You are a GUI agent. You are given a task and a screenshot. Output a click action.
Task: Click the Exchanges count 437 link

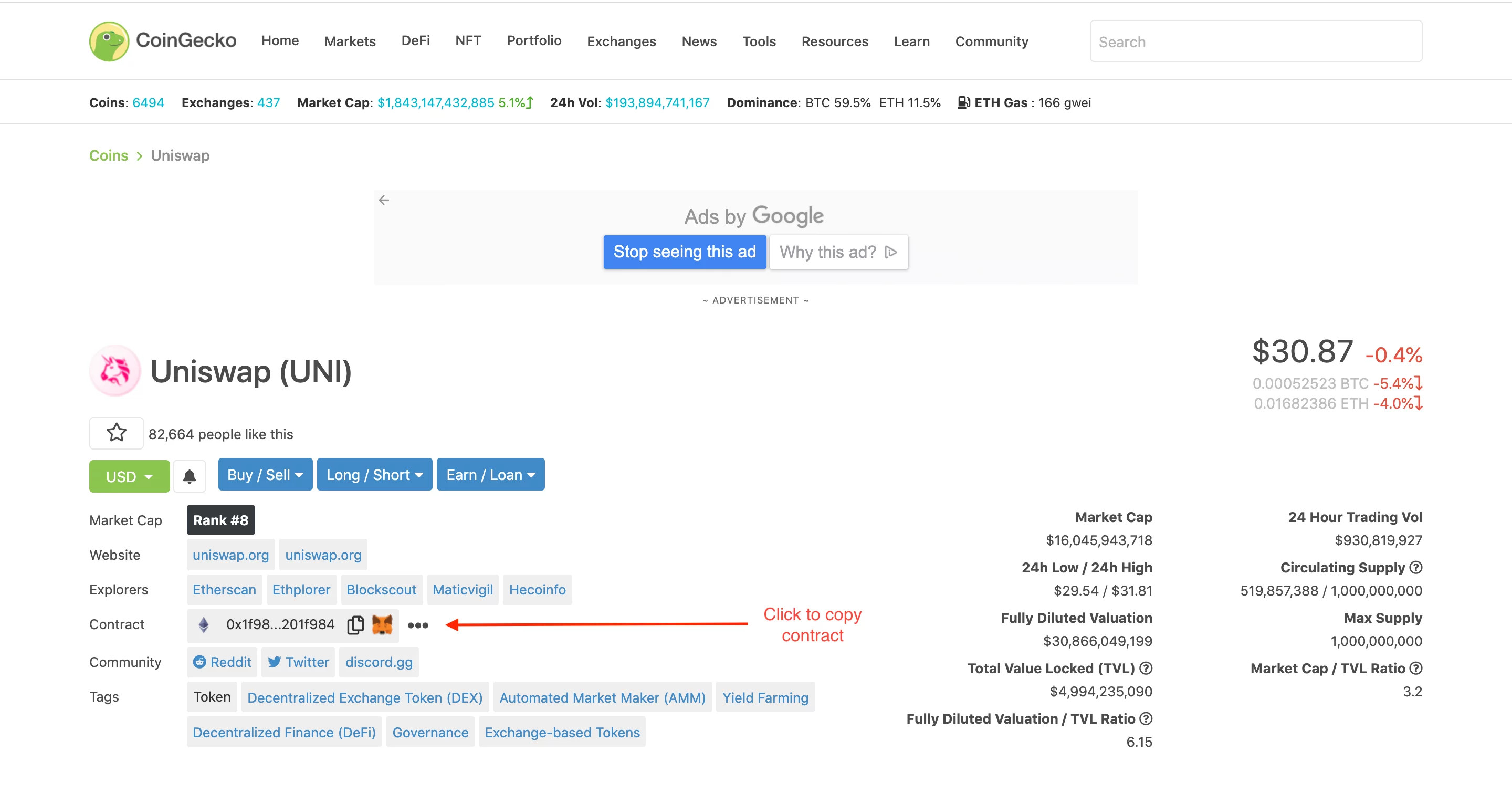[x=268, y=103]
